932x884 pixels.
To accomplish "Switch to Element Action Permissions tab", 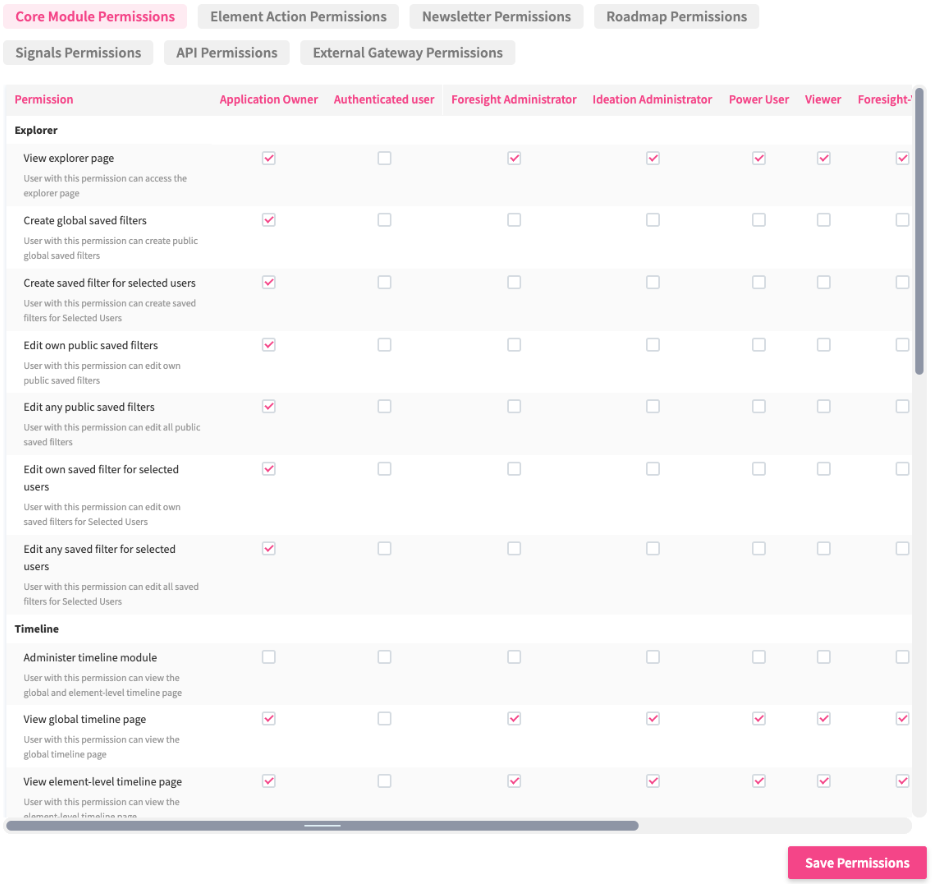I will (x=298, y=17).
